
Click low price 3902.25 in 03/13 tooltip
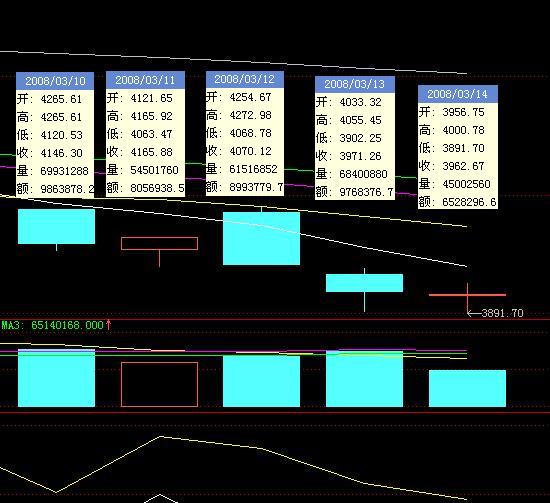360,138
